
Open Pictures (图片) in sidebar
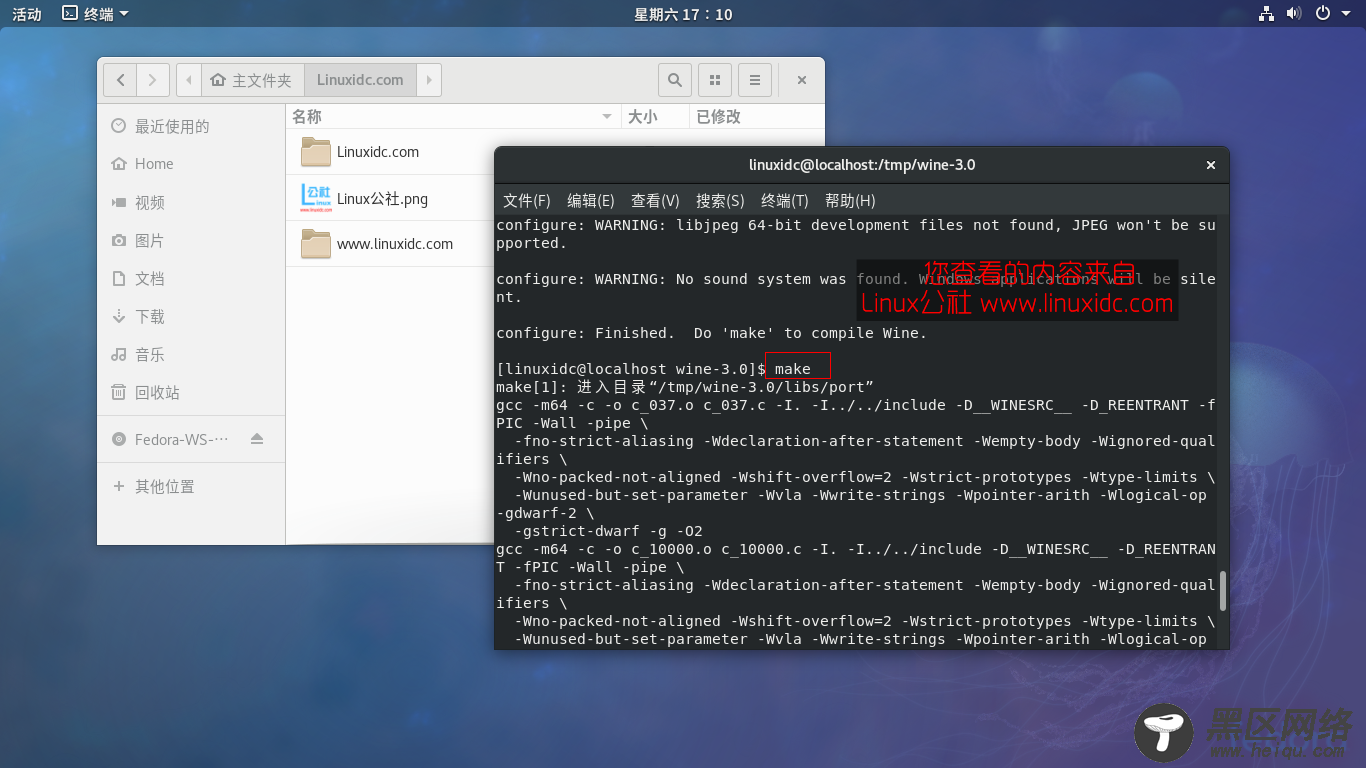(x=191, y=240)
